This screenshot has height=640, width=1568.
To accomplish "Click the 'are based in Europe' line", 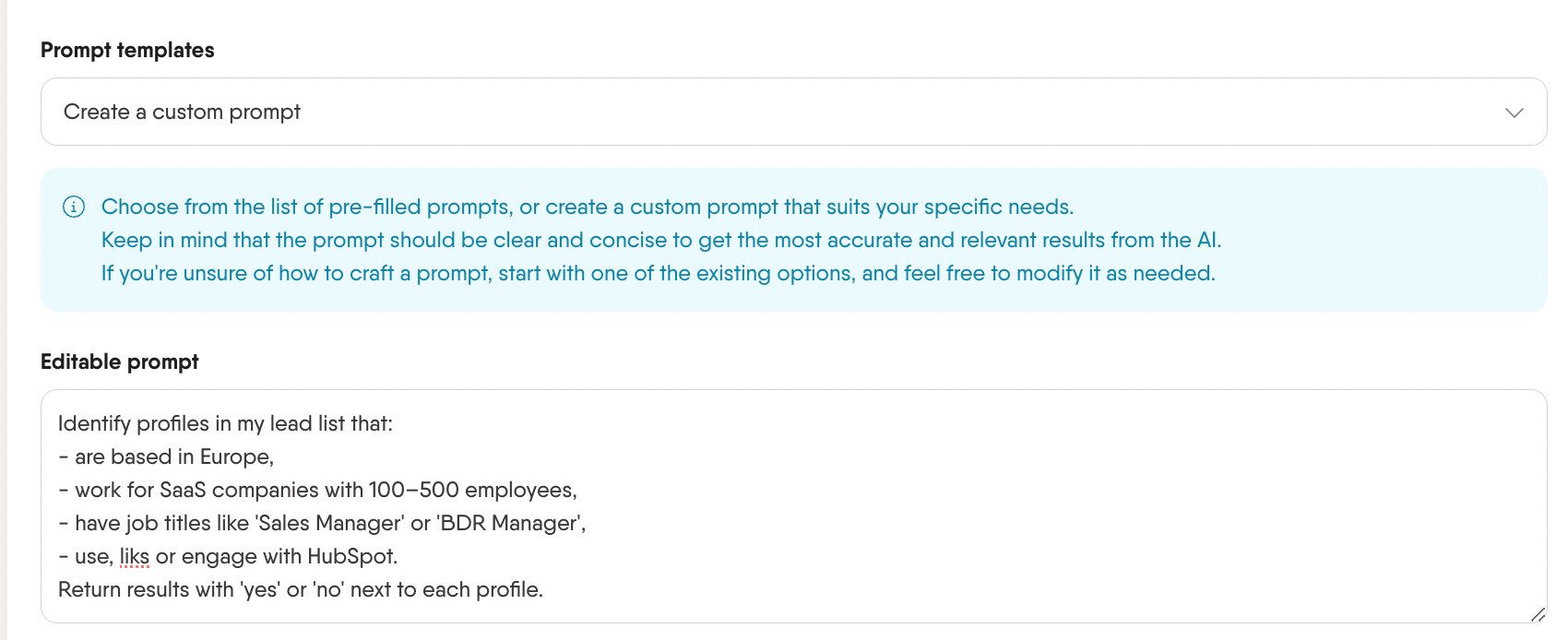I will click(x=166, y=456).
